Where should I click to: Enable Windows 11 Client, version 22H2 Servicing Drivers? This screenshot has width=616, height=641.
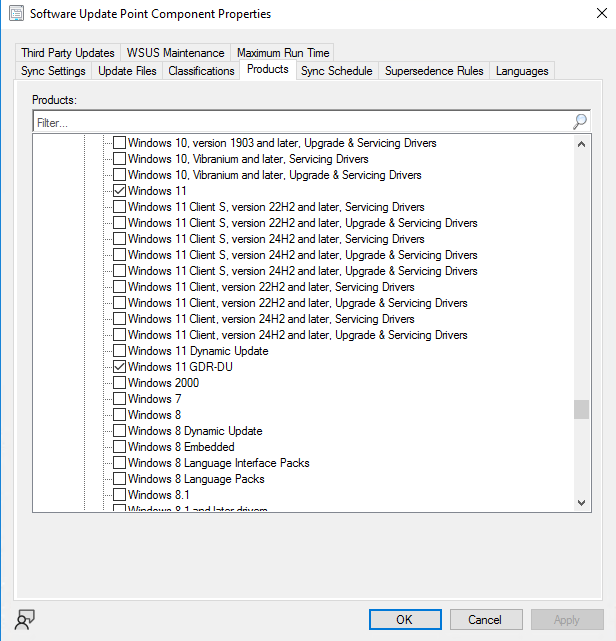[119, 287]
